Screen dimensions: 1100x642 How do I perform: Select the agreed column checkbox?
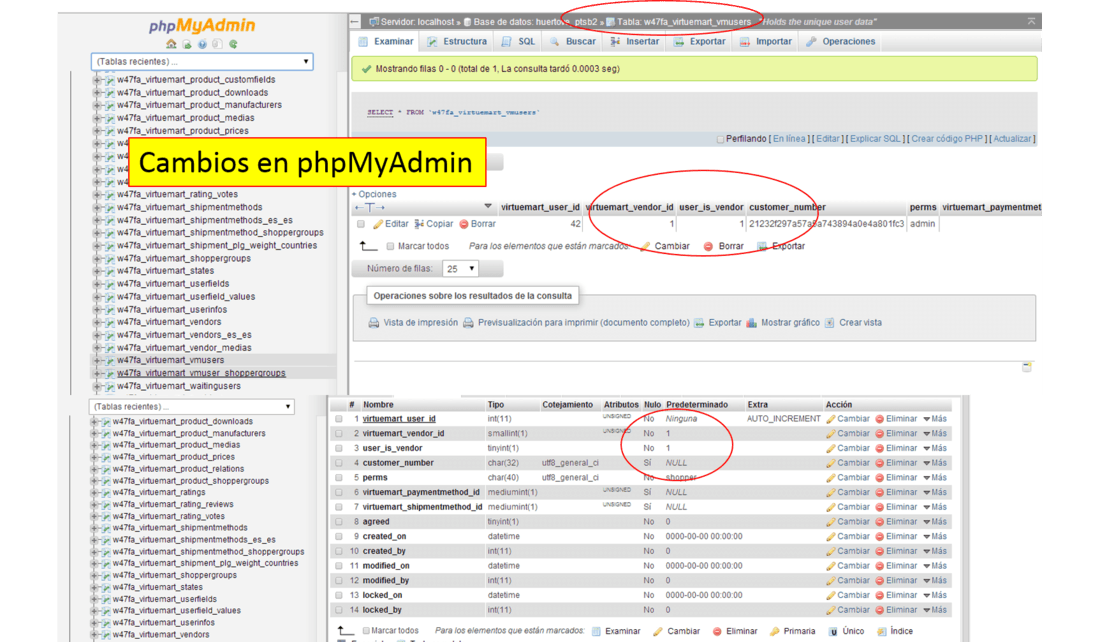tap(339, 522)
